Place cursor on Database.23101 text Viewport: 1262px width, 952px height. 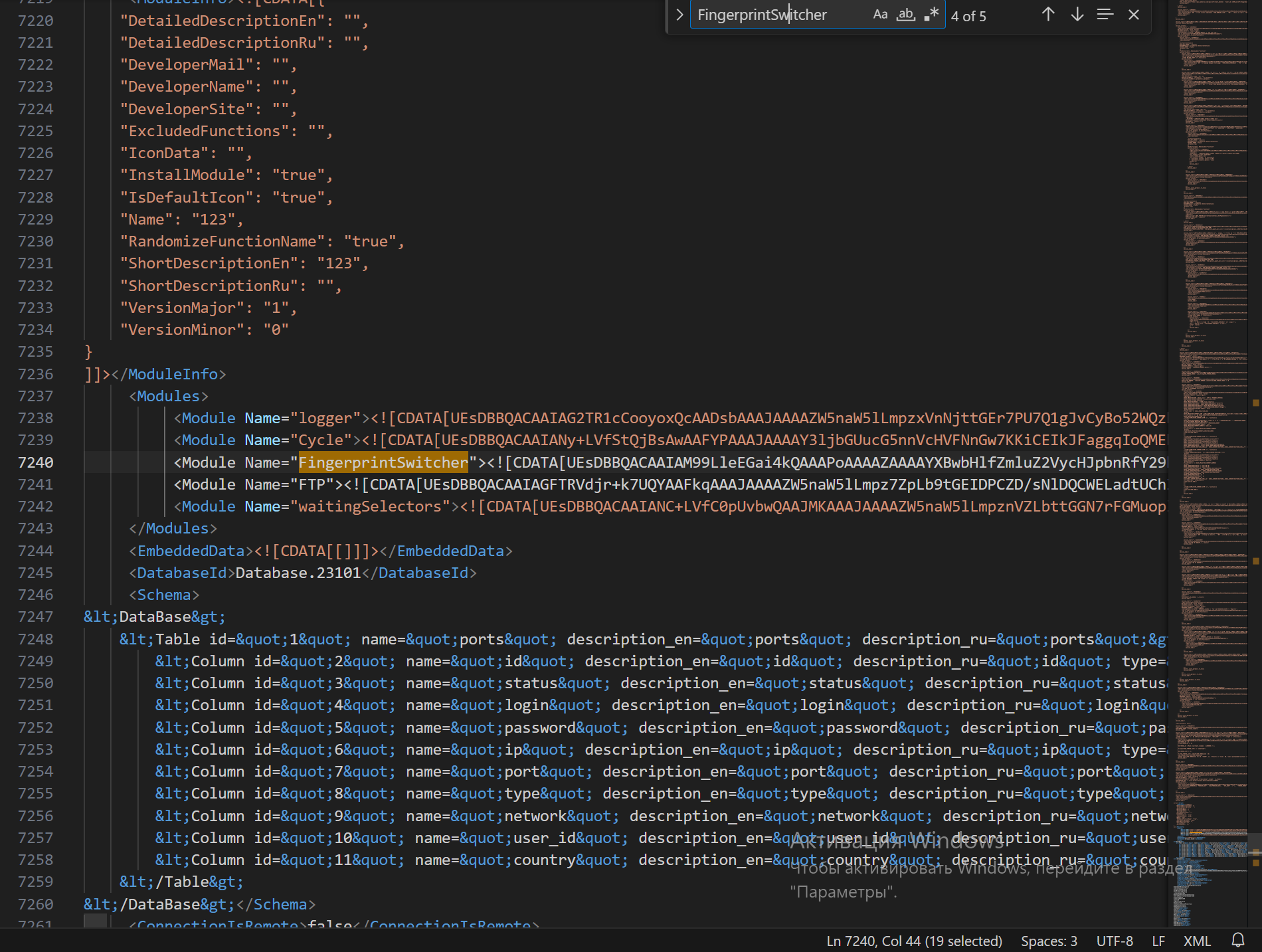click(298, 573)
